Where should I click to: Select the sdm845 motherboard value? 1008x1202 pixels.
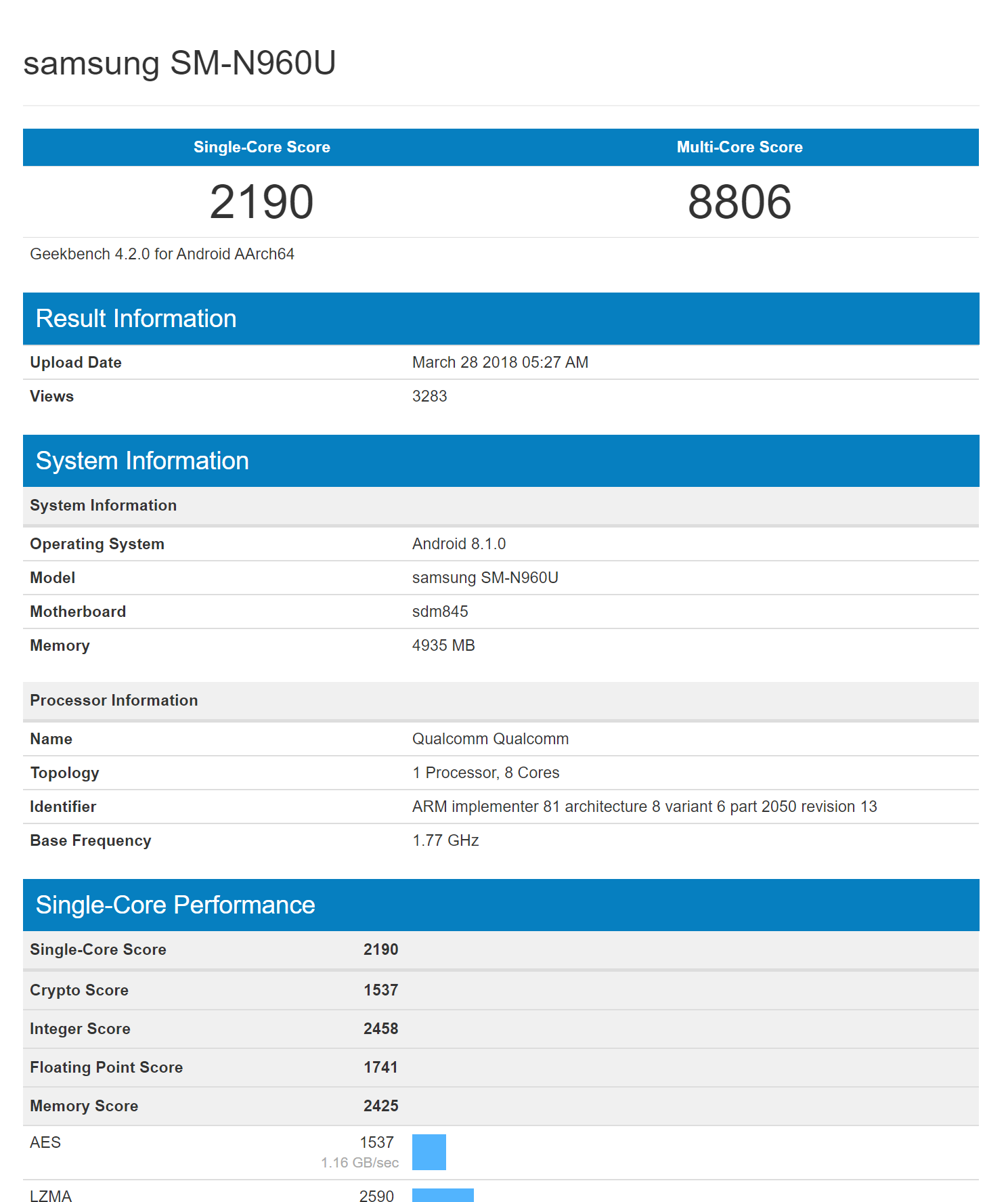point(440,611)
